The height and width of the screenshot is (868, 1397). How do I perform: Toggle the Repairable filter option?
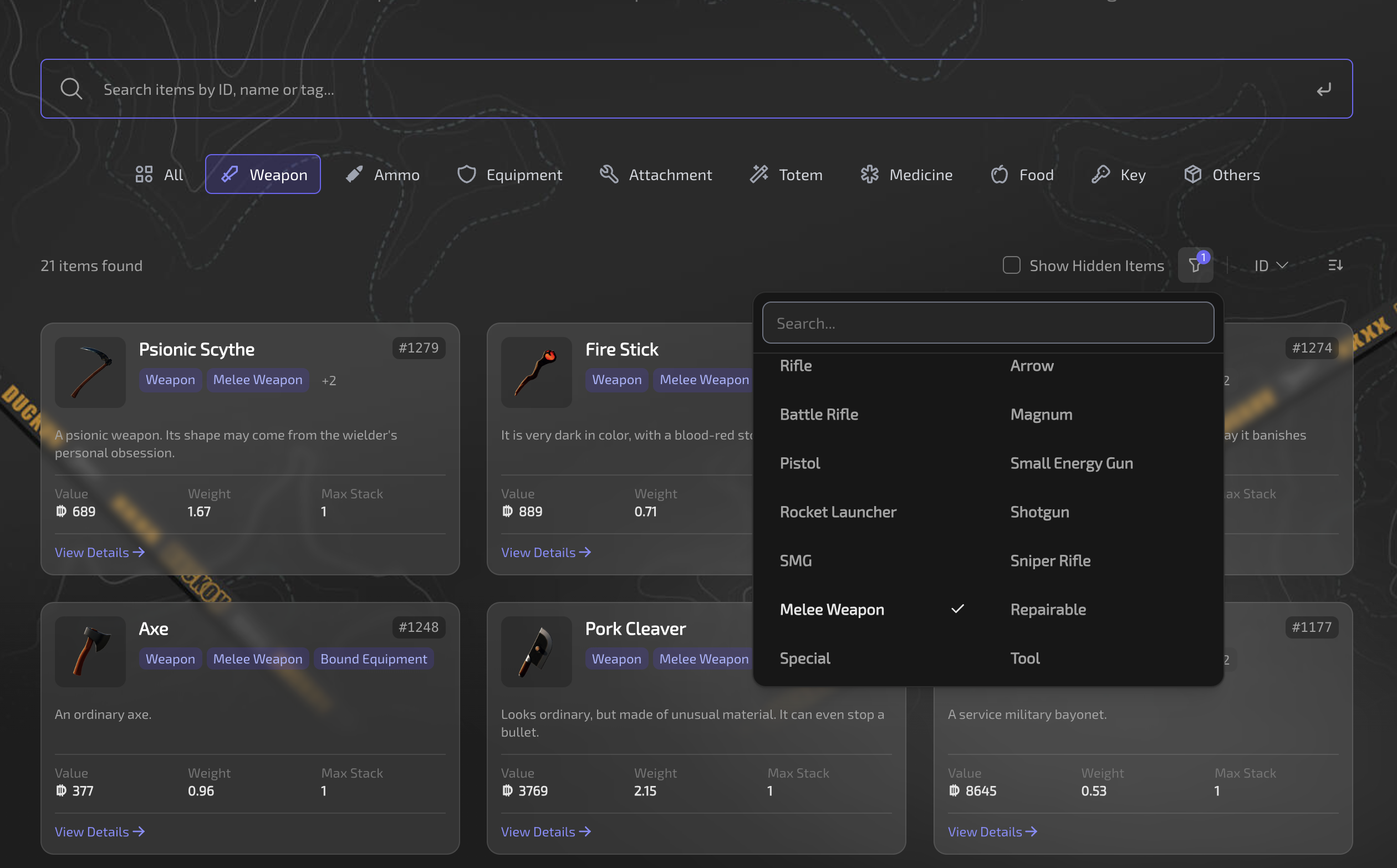[x=1047, y=609]
